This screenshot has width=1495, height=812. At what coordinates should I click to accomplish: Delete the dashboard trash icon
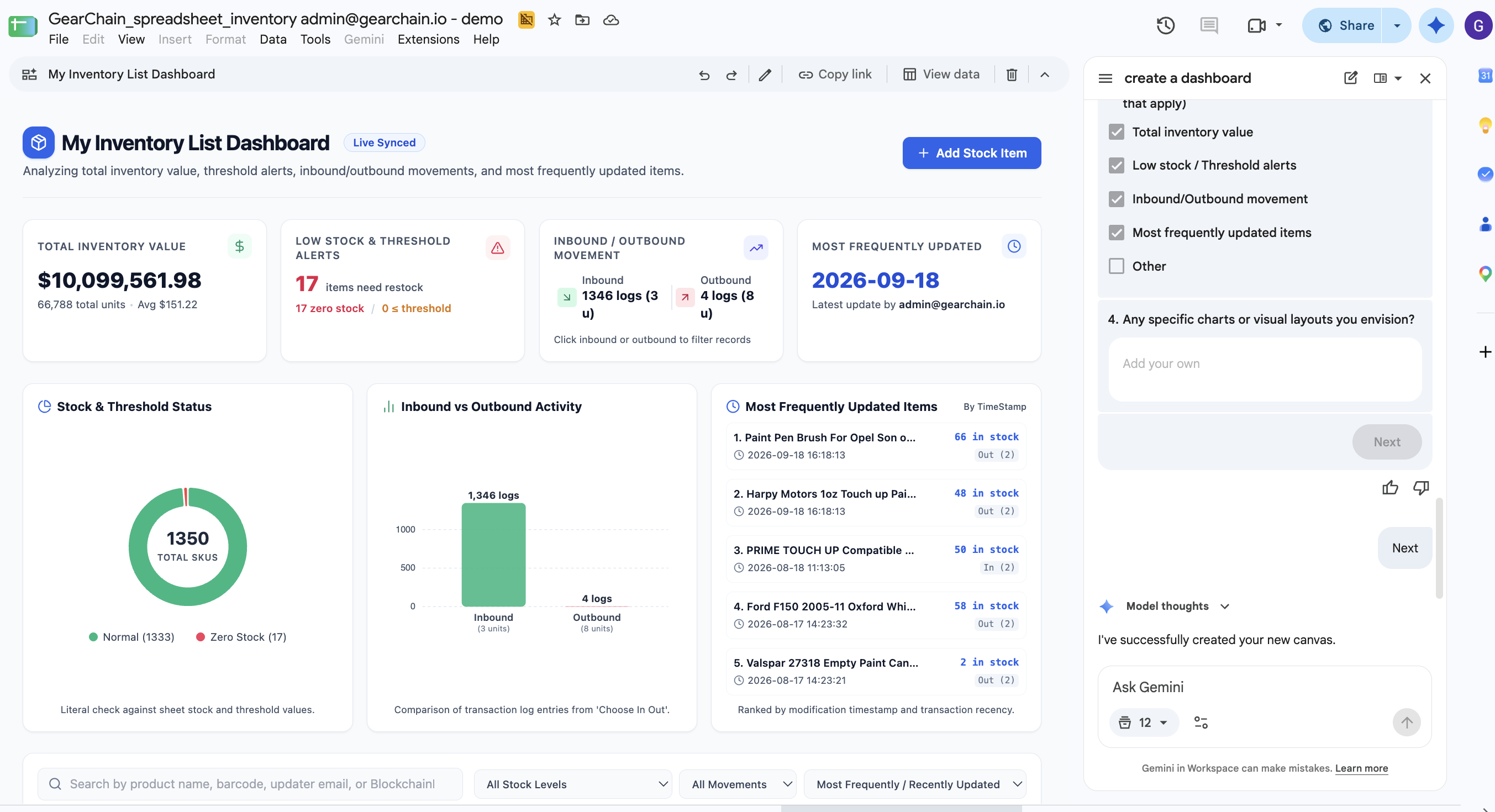pyautogui.click(x=1012, y=75)
